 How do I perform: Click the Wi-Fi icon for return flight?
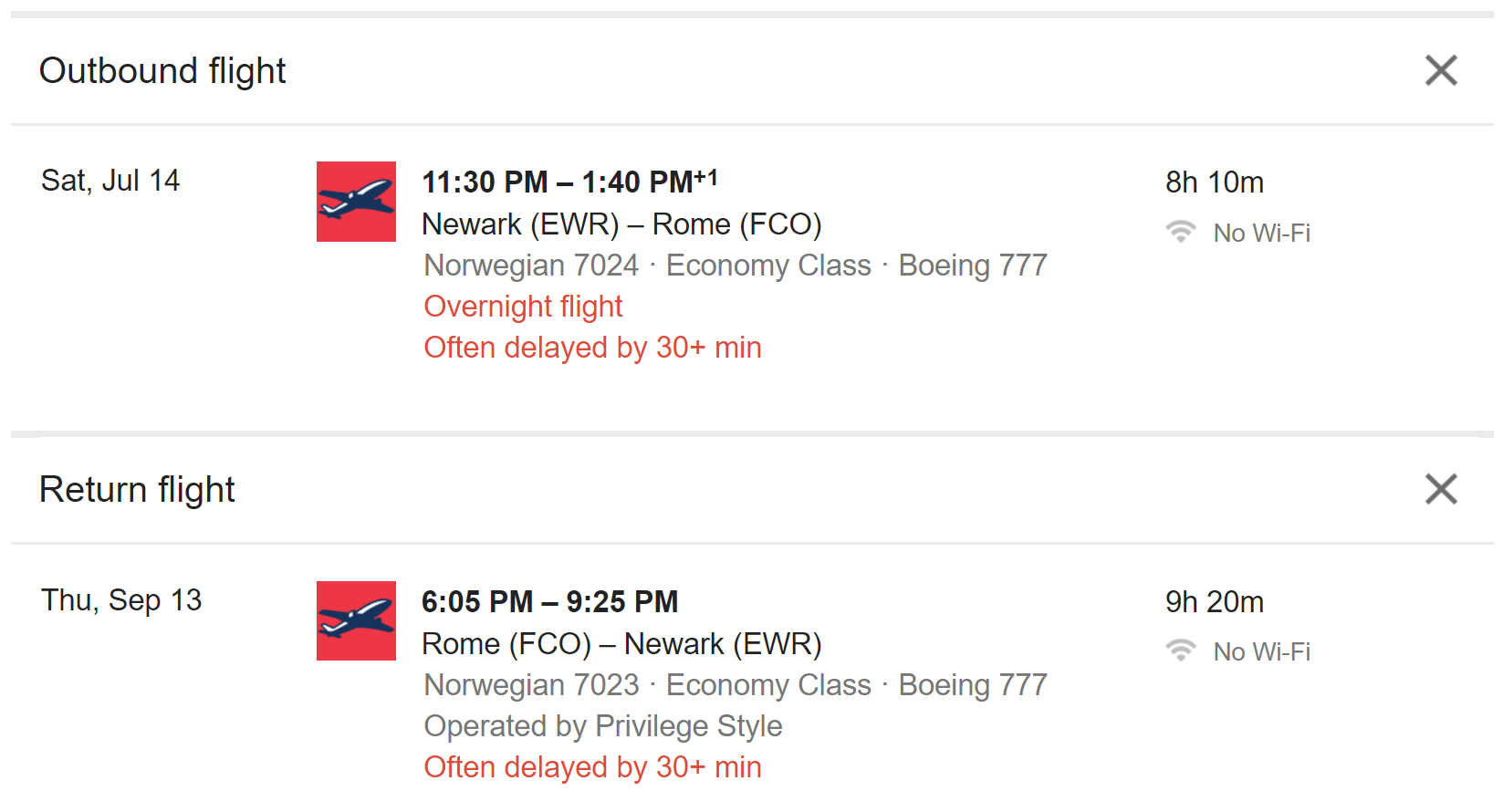coord(1180,651)
